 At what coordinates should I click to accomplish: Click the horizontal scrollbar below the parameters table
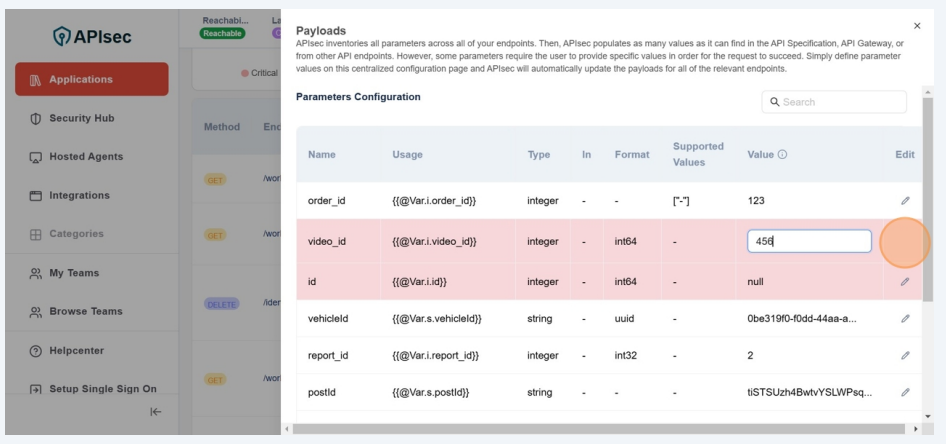point(598,429)
